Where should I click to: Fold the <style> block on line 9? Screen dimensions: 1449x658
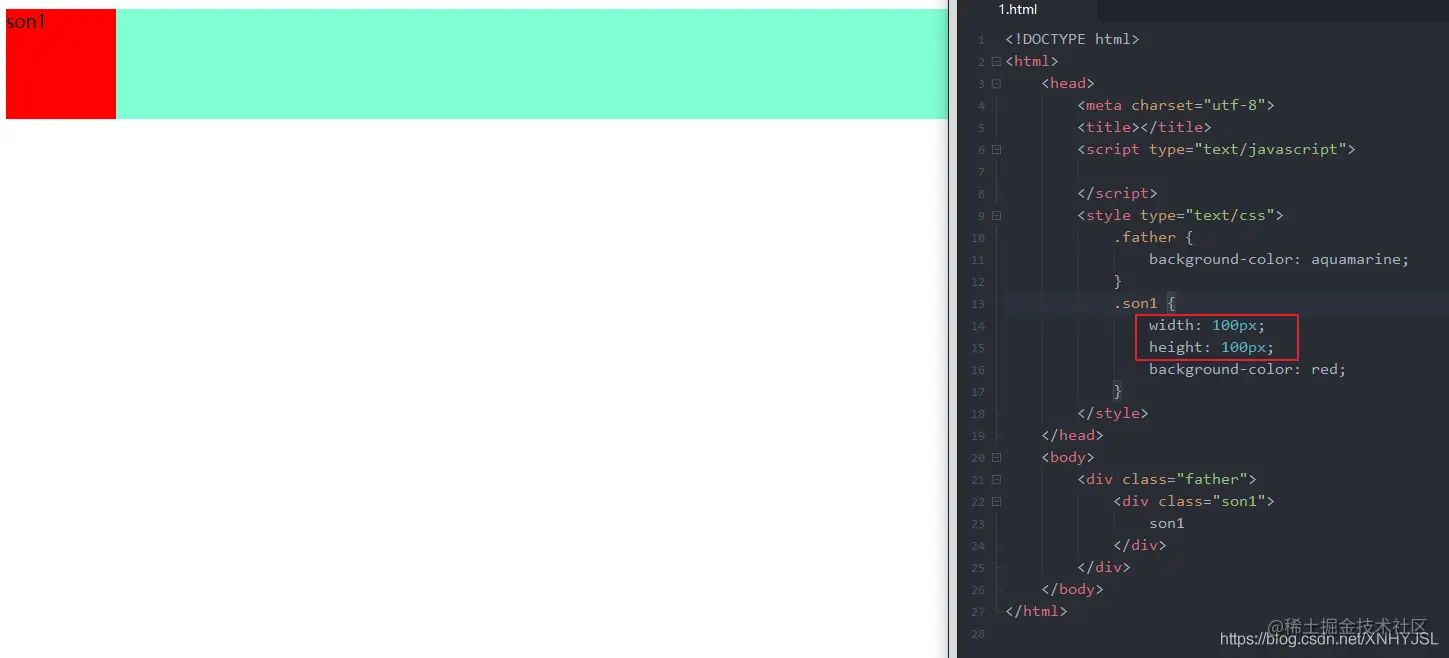pos(996,216)
